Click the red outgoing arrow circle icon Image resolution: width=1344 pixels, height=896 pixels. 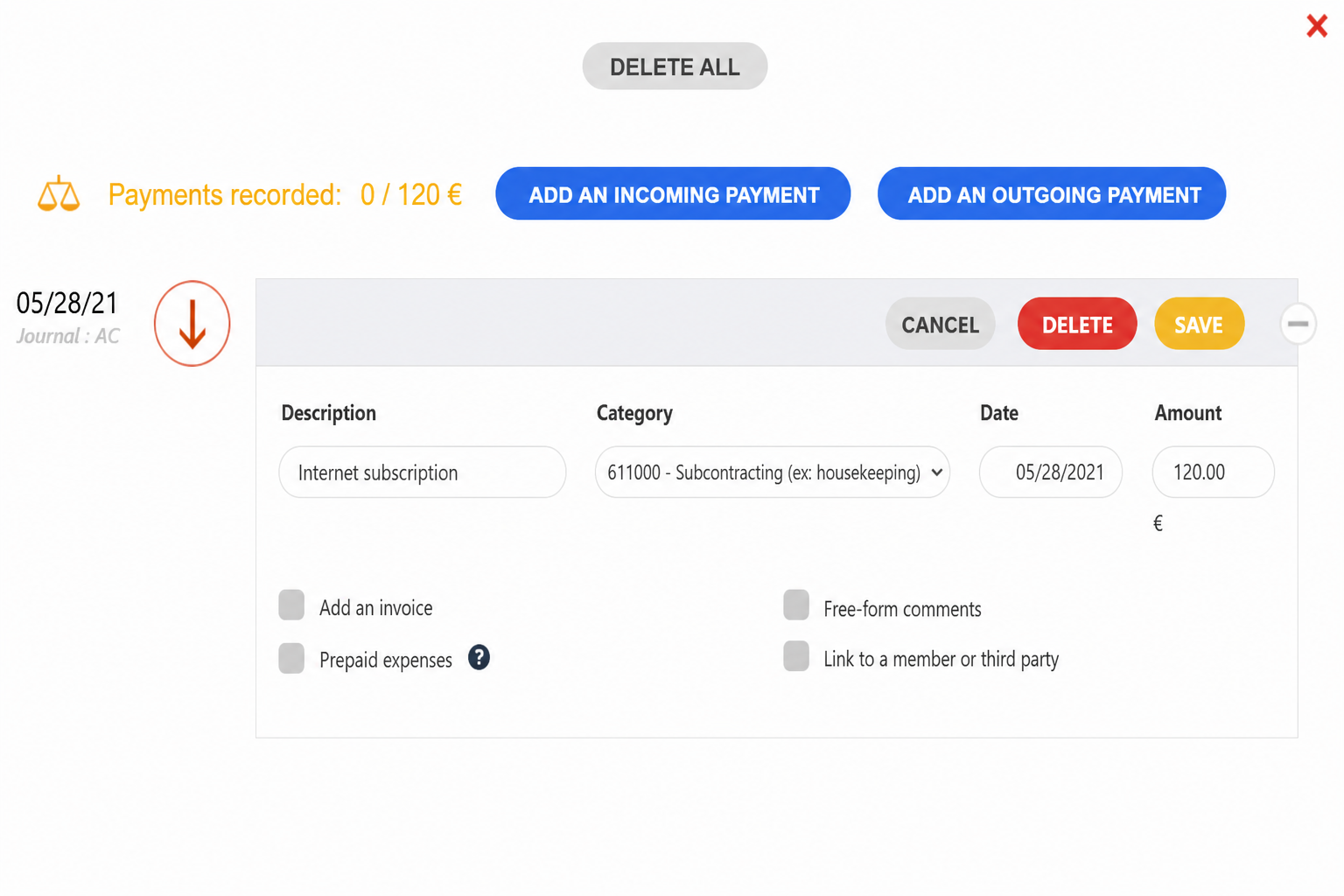click(x=192, y=324)
